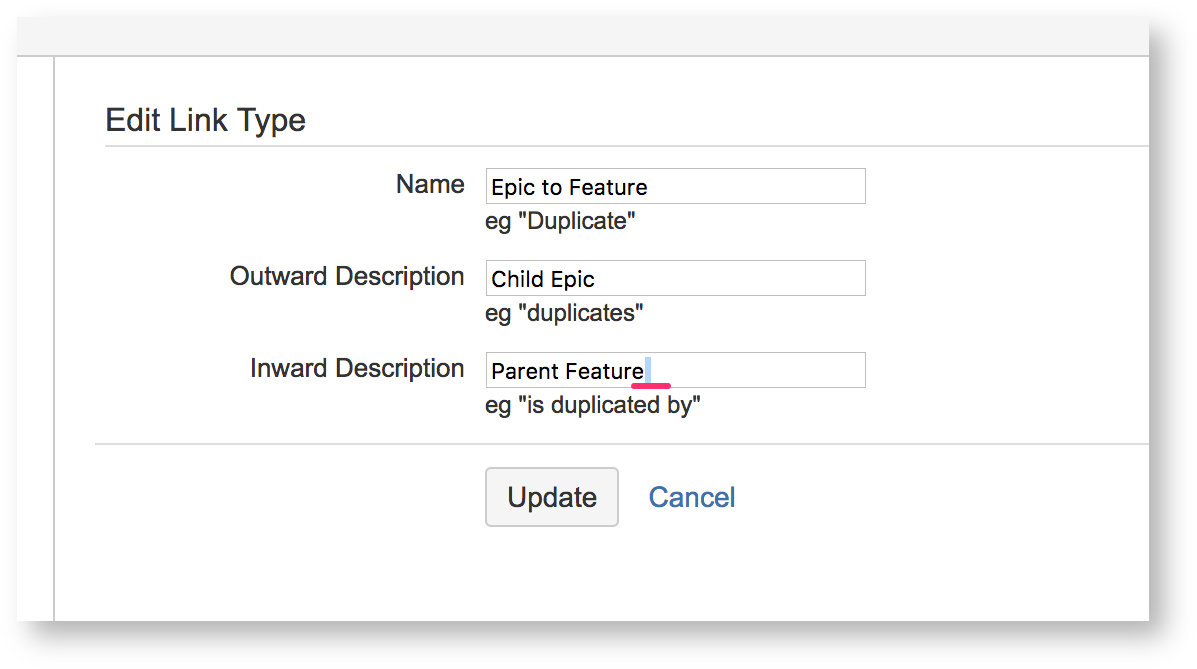The image size is (1197, 669).
Task: Click the Name field label
Action: [430, 185]
